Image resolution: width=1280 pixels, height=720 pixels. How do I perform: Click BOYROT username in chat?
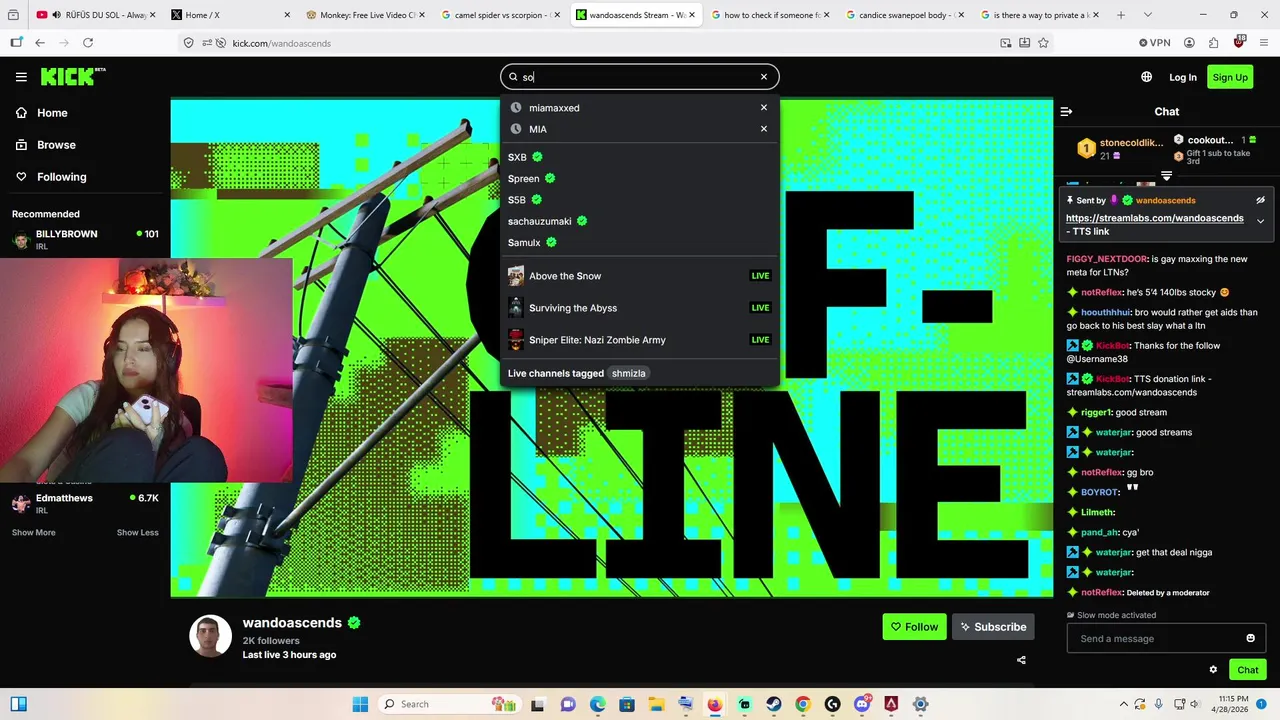(1099, 492)
